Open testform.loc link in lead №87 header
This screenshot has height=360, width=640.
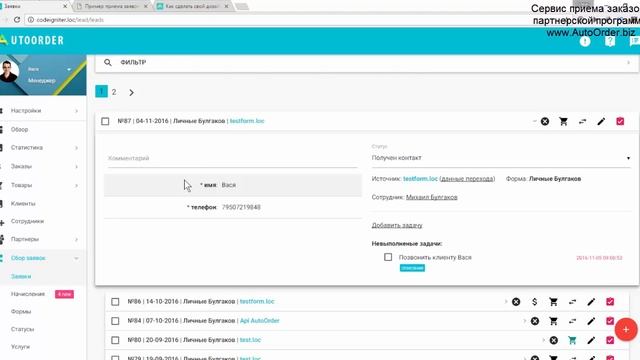[247, 121]
